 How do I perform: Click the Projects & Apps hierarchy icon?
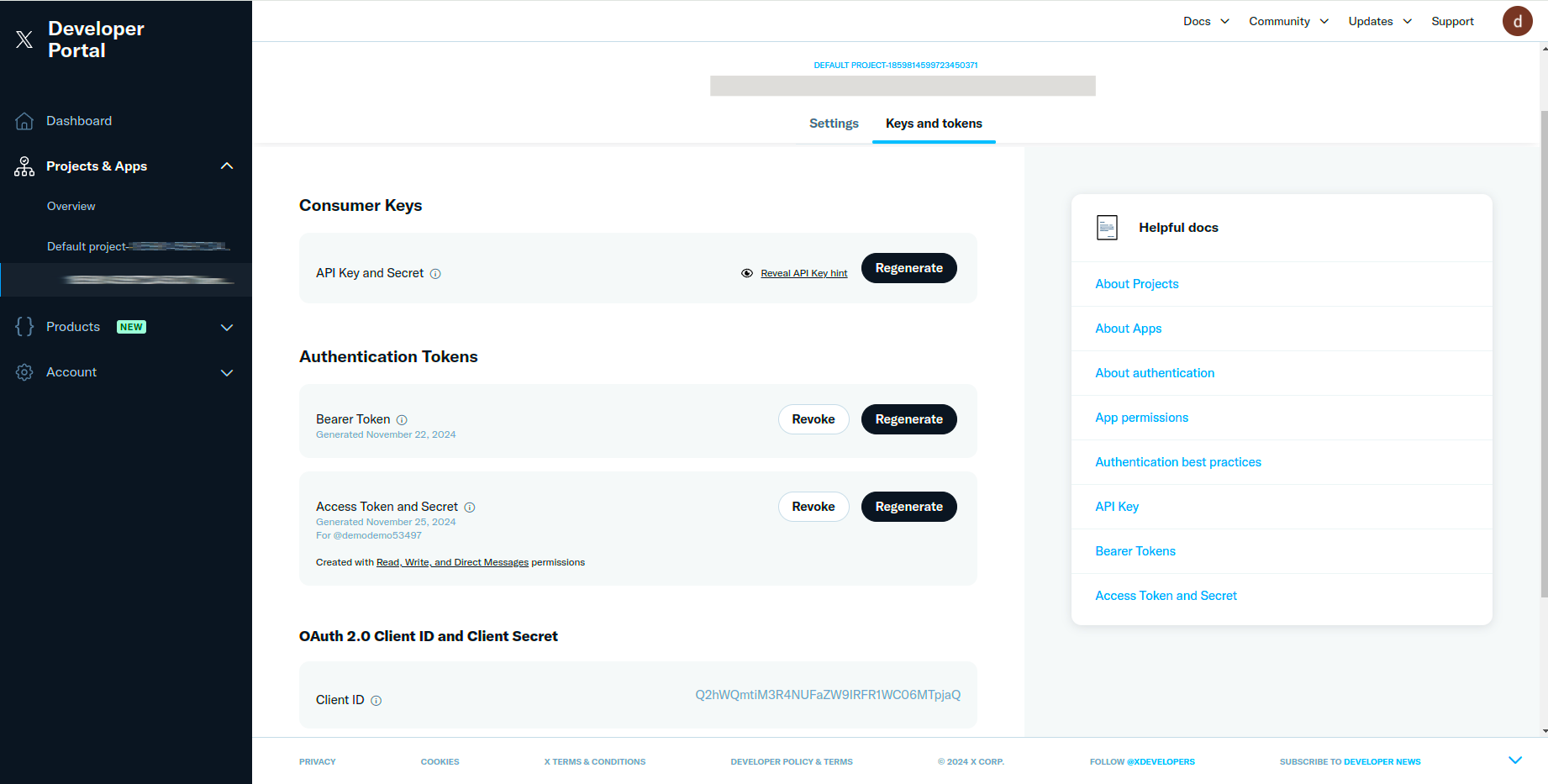[24, 166]
